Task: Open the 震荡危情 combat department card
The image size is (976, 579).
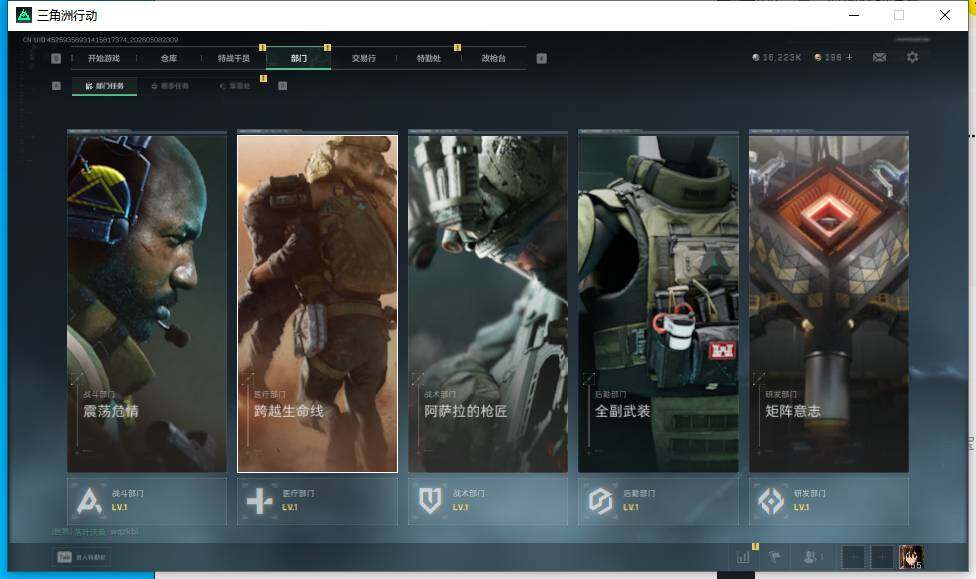Action: 147,303
